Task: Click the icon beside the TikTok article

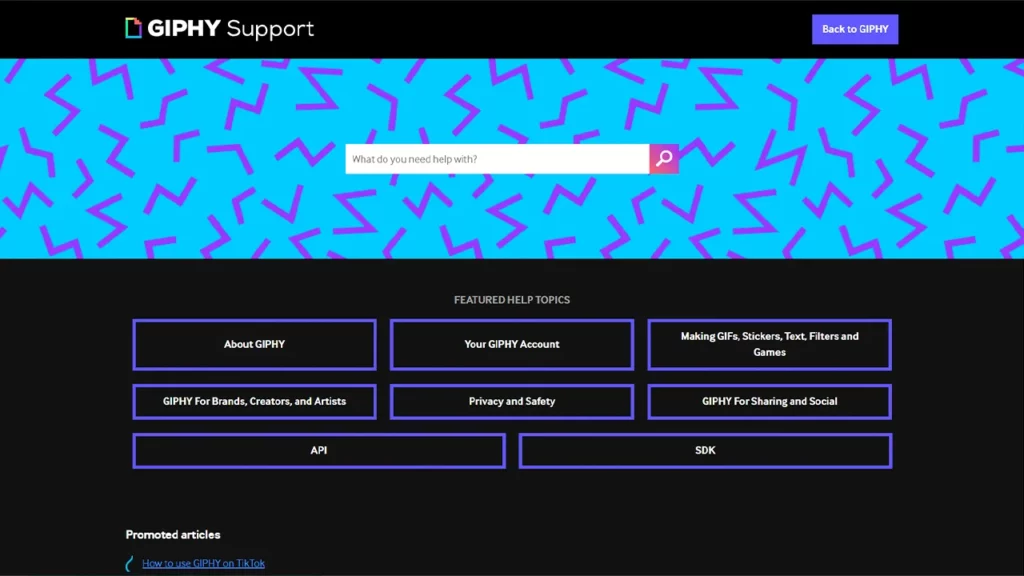Action: [129, 564]
